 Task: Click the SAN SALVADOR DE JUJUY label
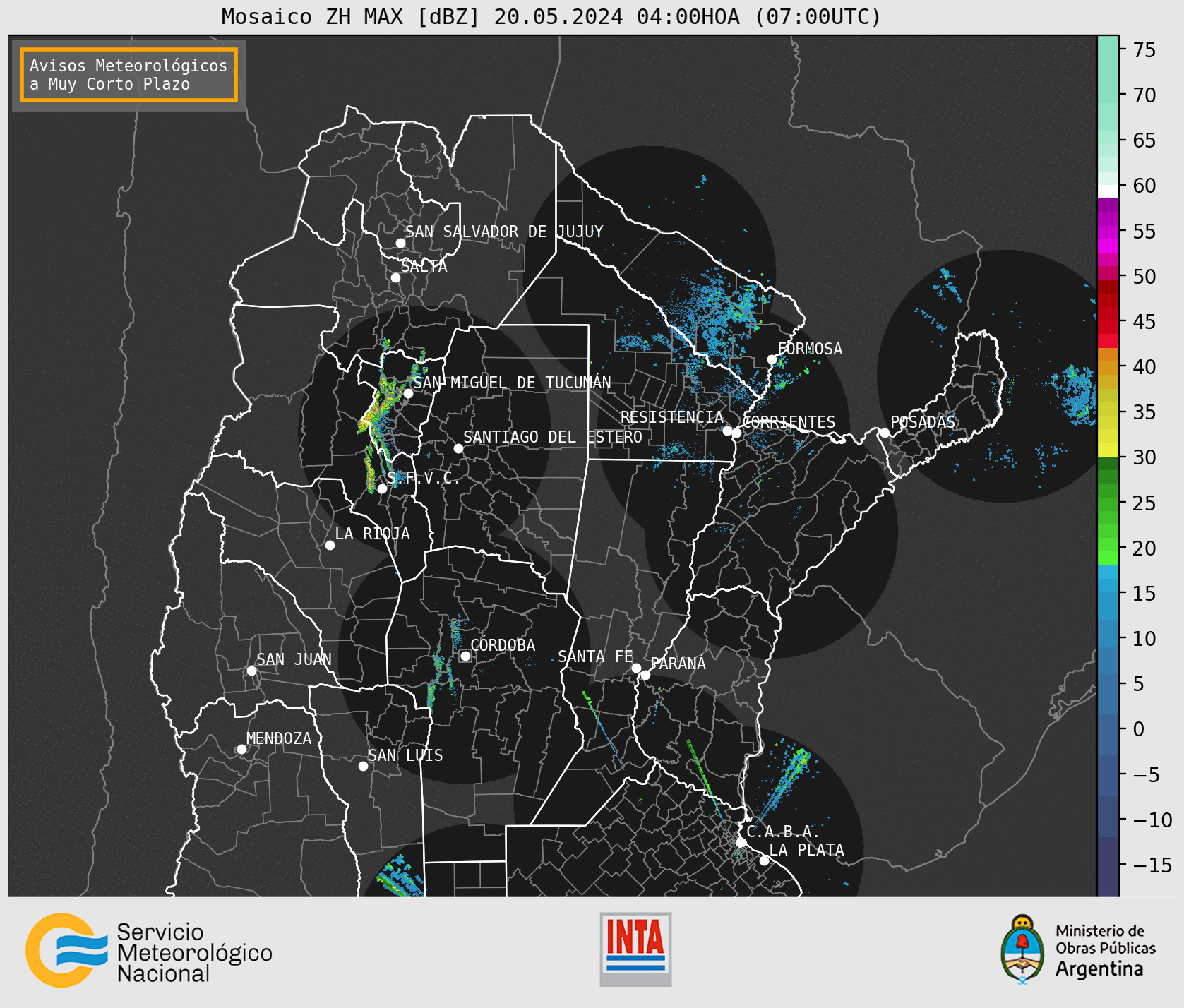pyautogui.click(x=504, y=232)
